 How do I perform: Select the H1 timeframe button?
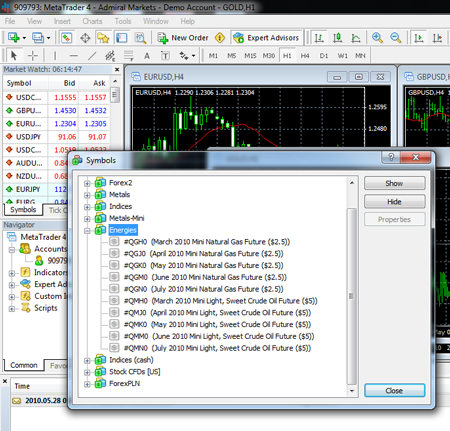287,56
